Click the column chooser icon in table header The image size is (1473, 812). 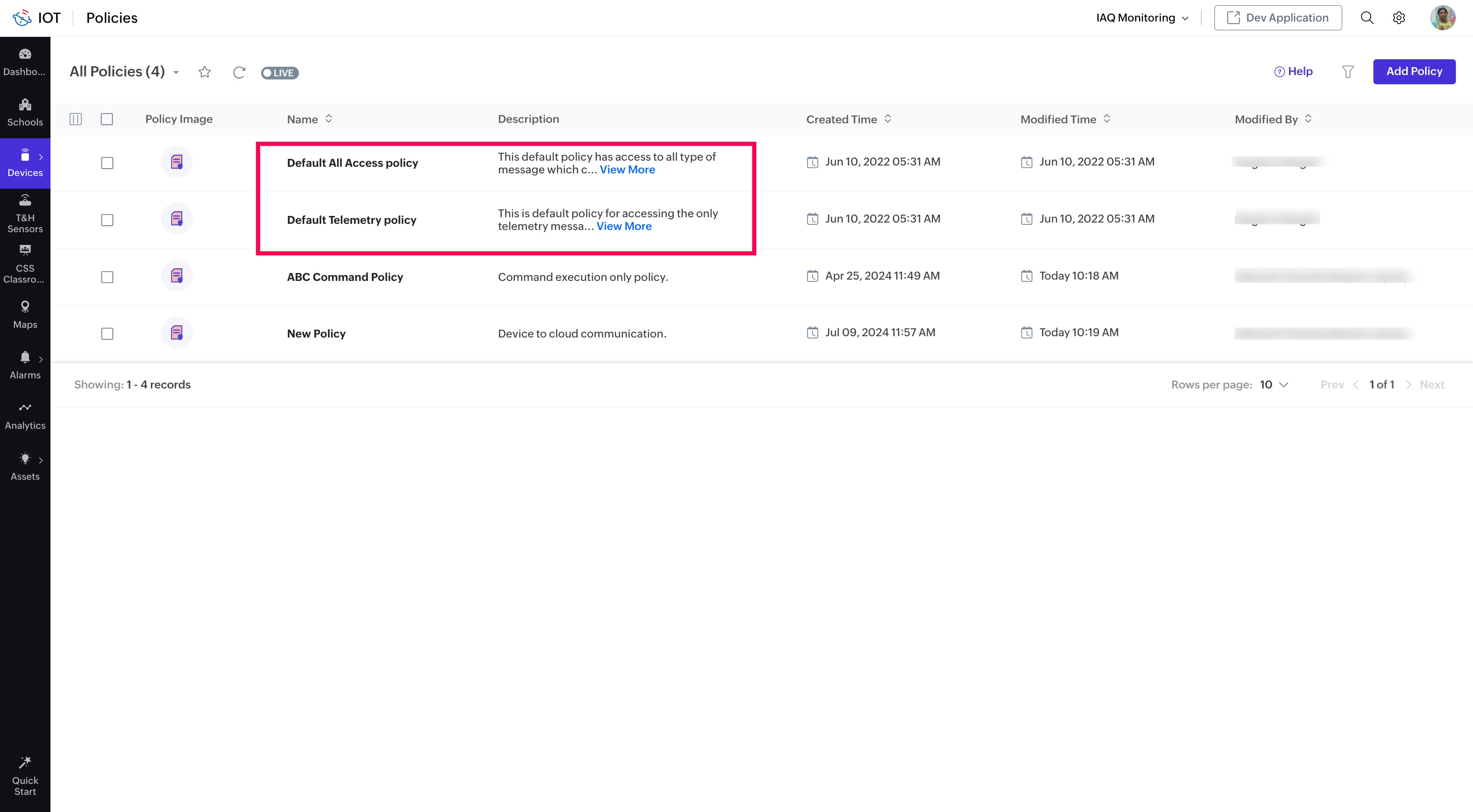(75, 119)
